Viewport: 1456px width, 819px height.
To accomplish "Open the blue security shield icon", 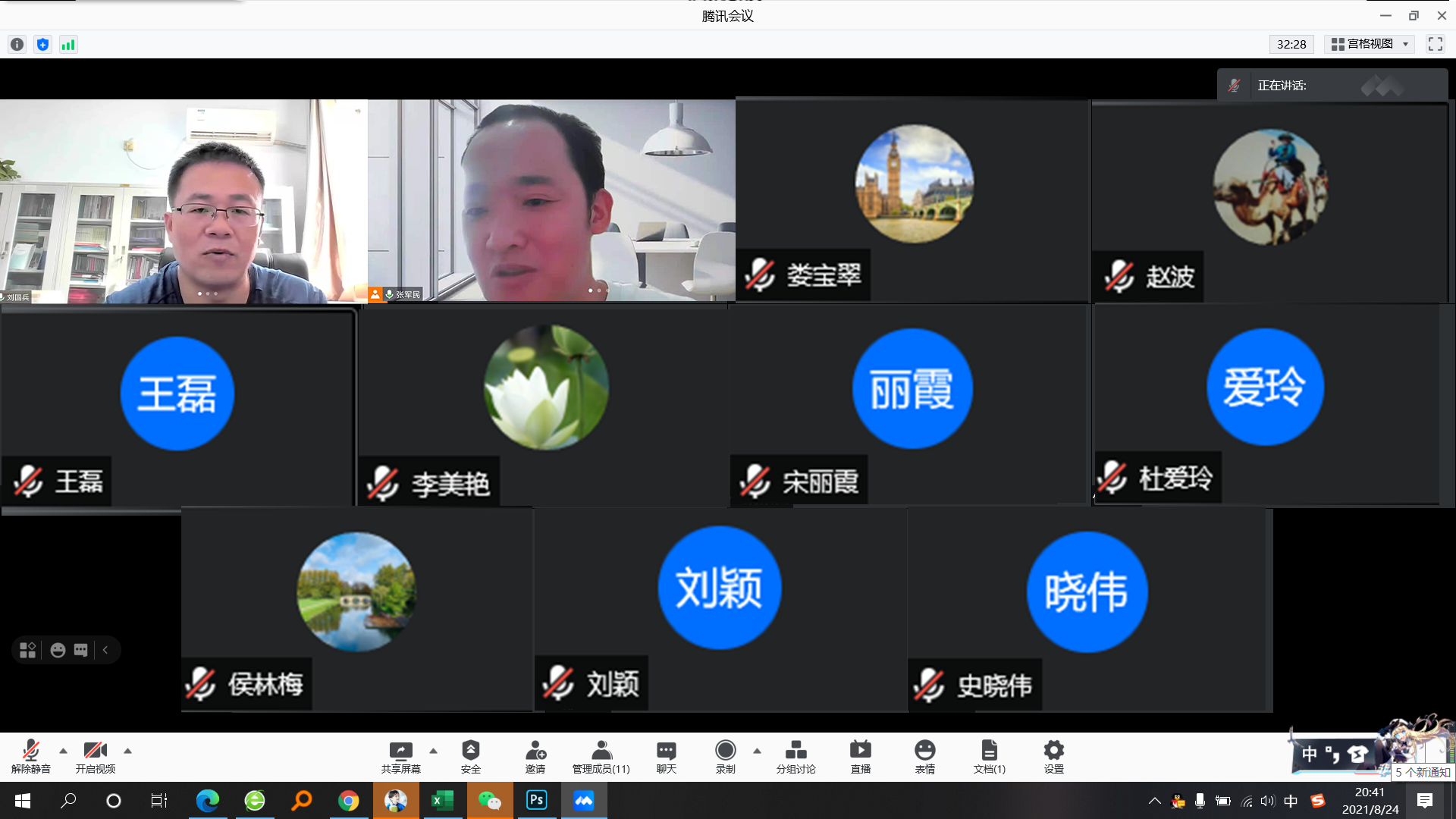I will (43, 45).
